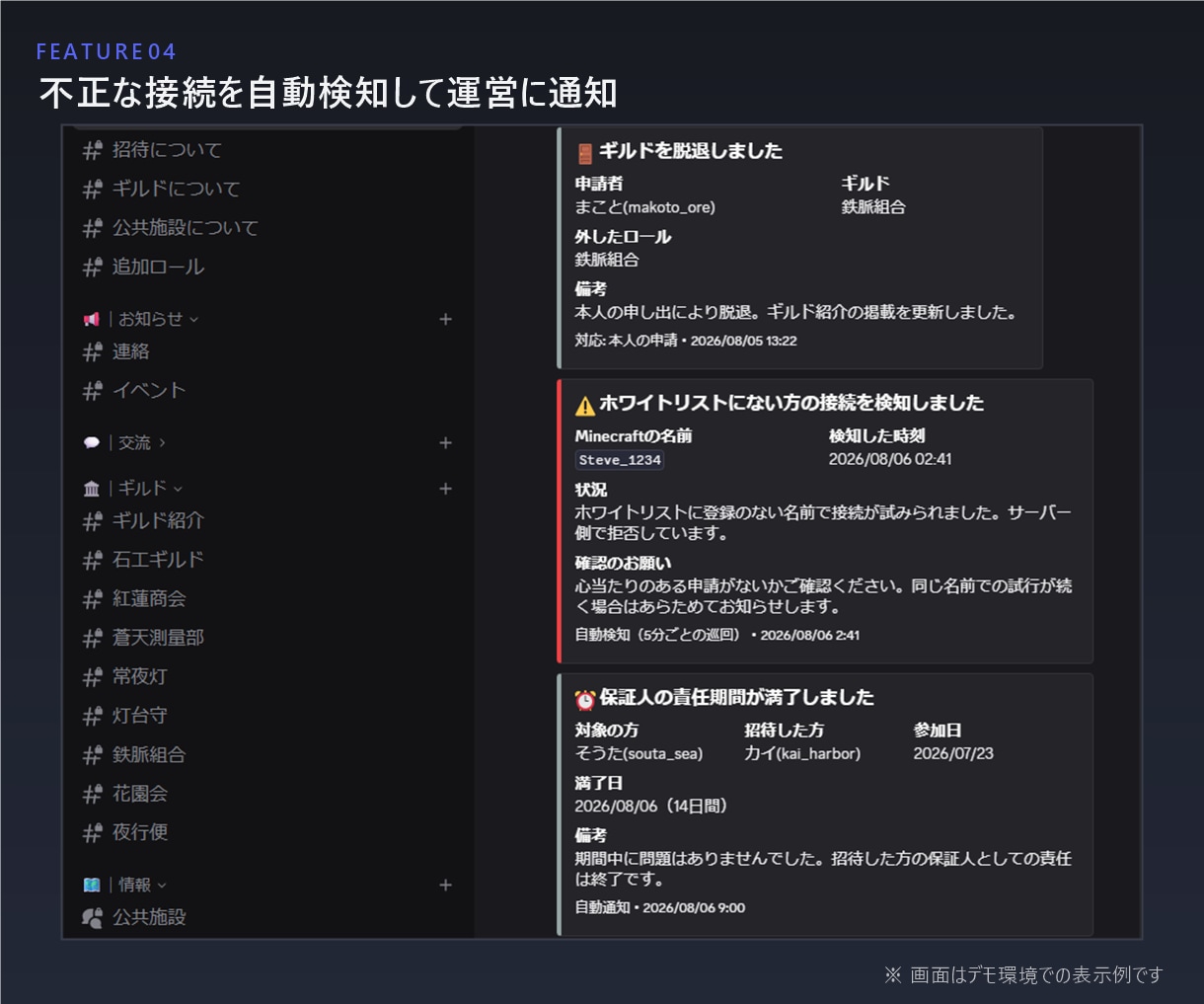The height and width of the screenshot is (1004, 1204).
Task: Click the Steve_1234 code tag
Action: click(x=620, y=460)
